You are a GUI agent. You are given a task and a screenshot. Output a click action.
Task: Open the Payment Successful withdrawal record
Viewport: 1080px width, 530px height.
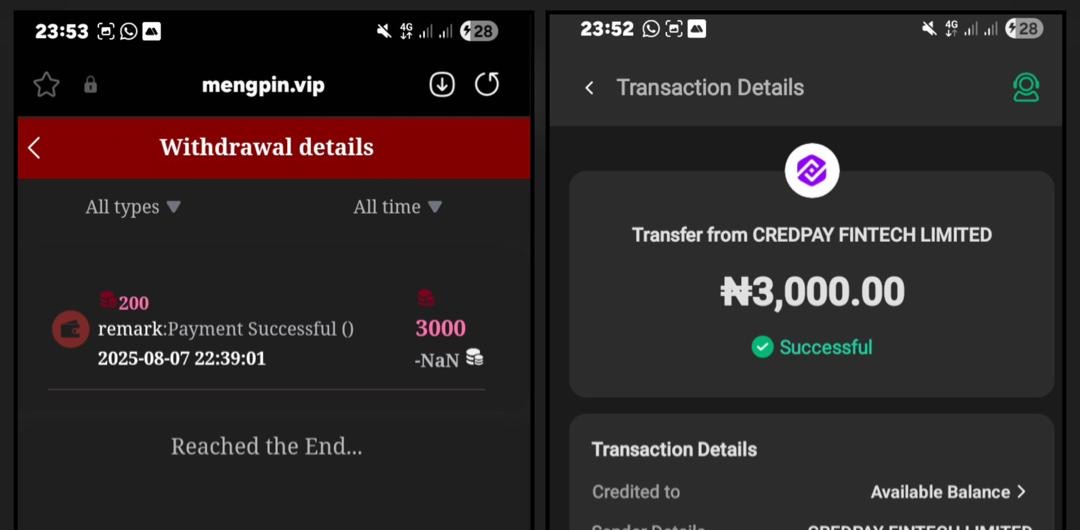267,329
